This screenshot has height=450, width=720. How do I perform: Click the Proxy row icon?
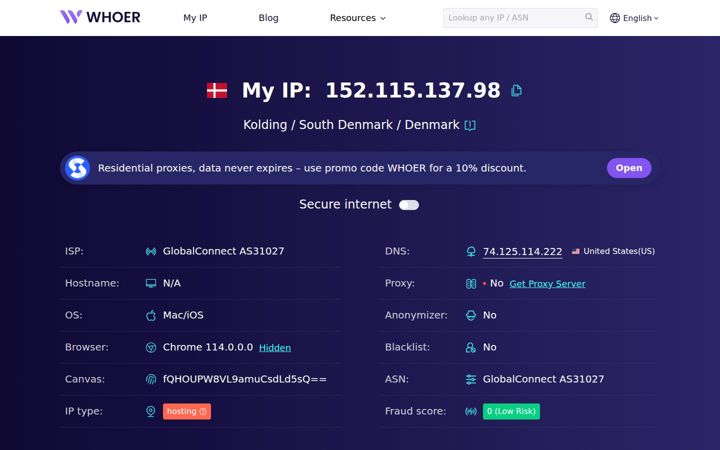tap(471, 283)
